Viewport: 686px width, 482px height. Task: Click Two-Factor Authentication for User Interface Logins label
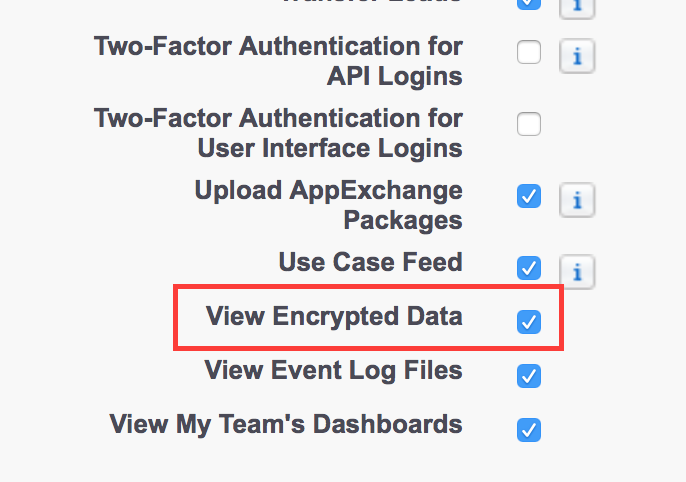point(278,133)
